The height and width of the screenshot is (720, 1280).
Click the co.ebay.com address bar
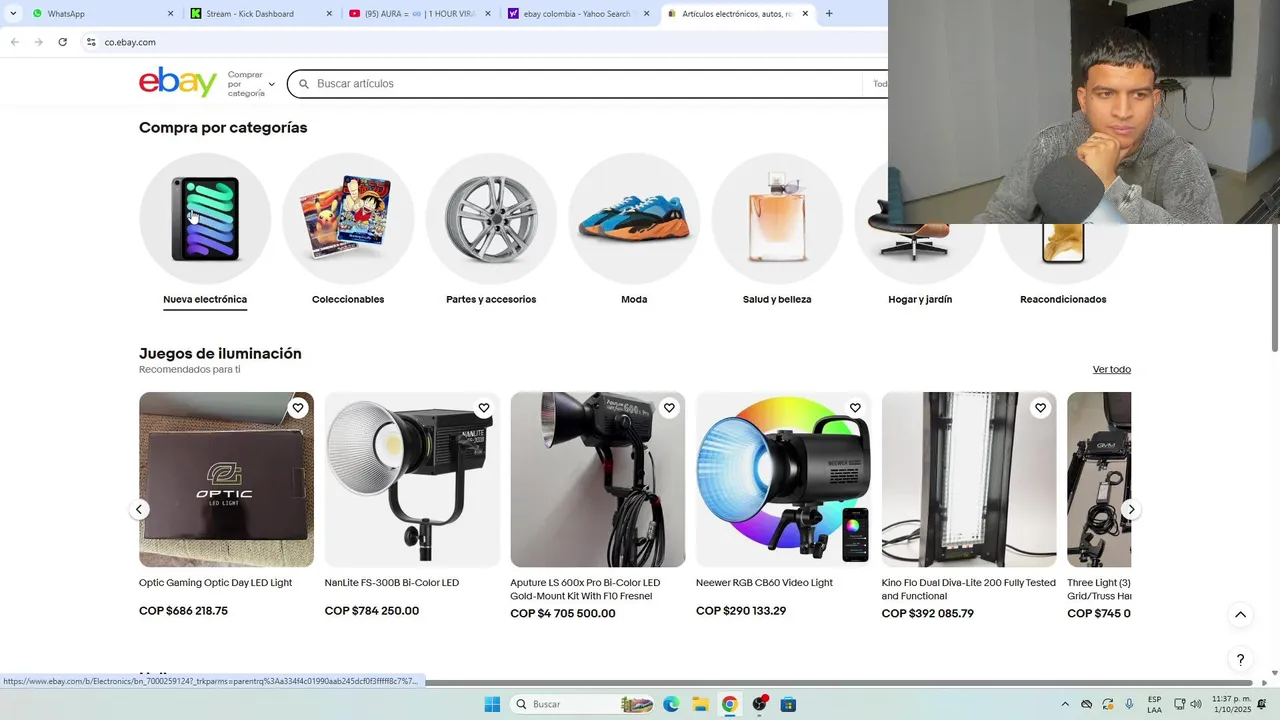(480, 42)
